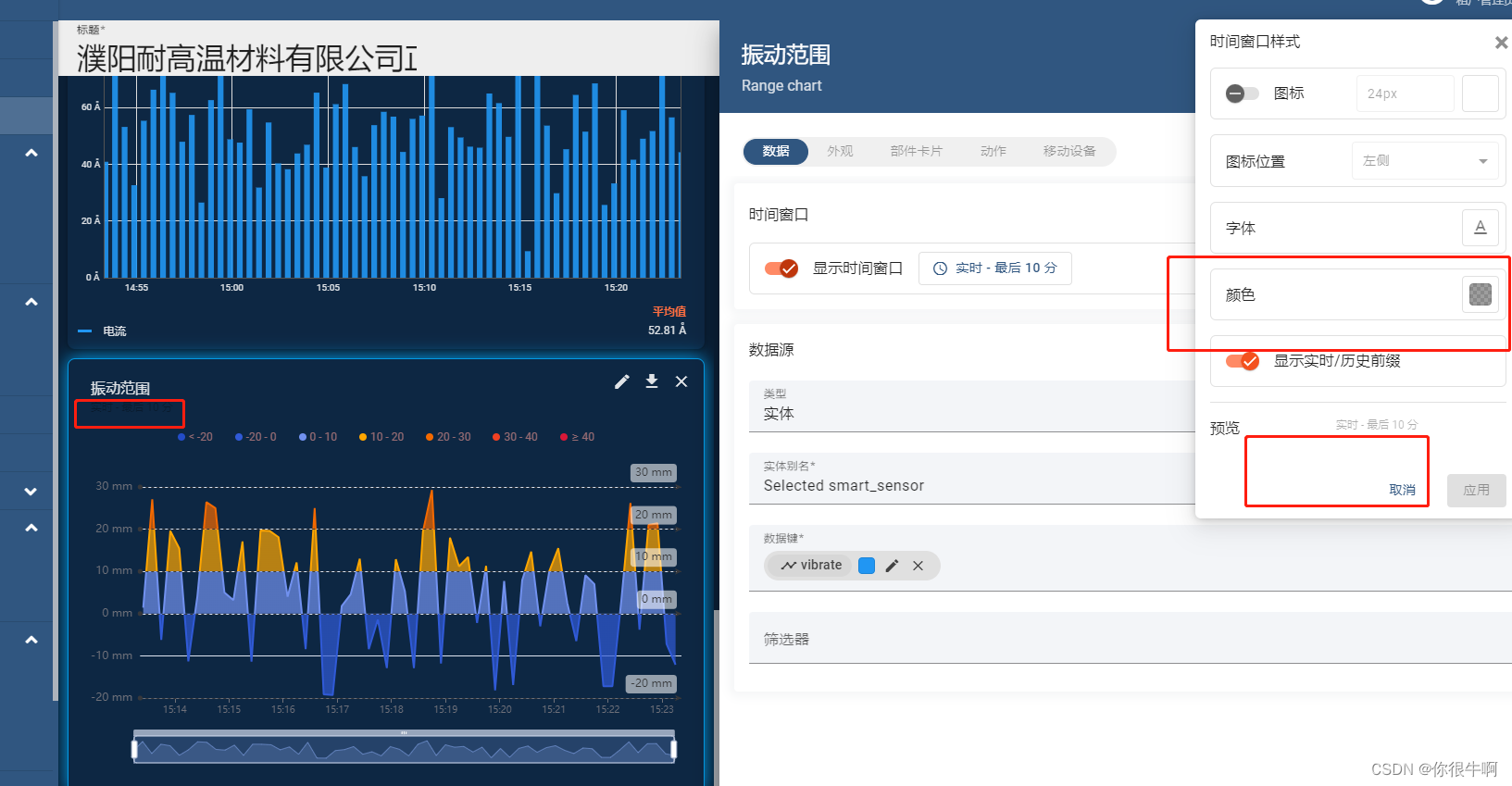Click the right handle of chart zoom slider
Image resolution: width=1512 pixels, height=786 pixels.
click(673, 749)
